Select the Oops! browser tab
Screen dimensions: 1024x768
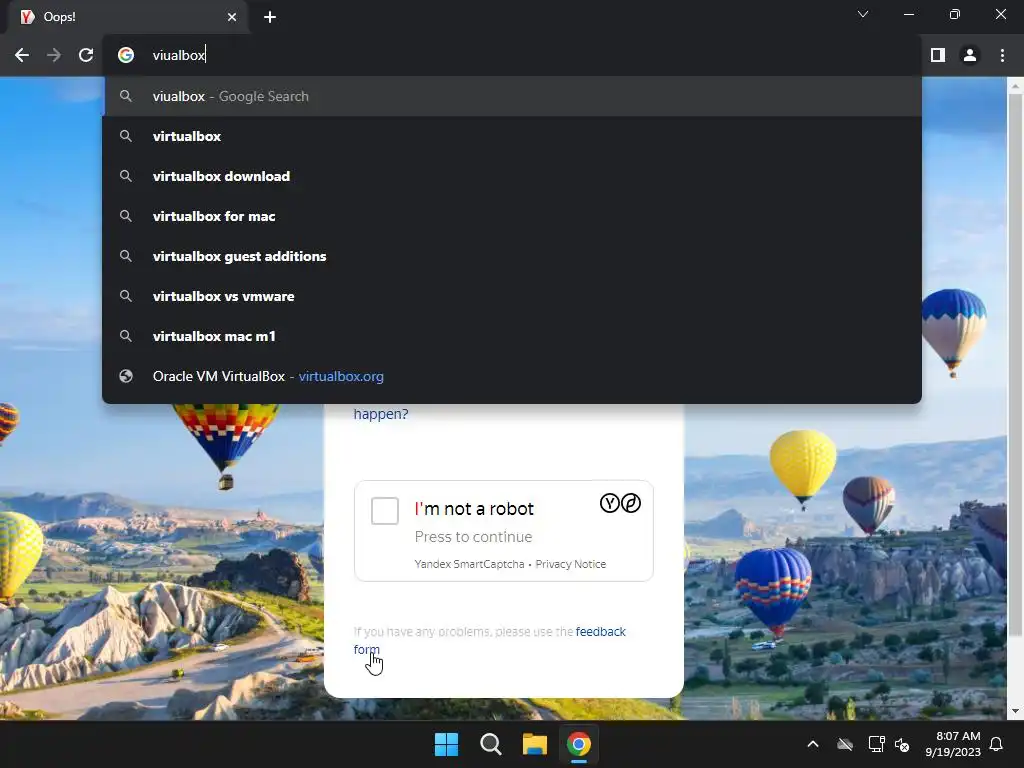coord(128,17)
